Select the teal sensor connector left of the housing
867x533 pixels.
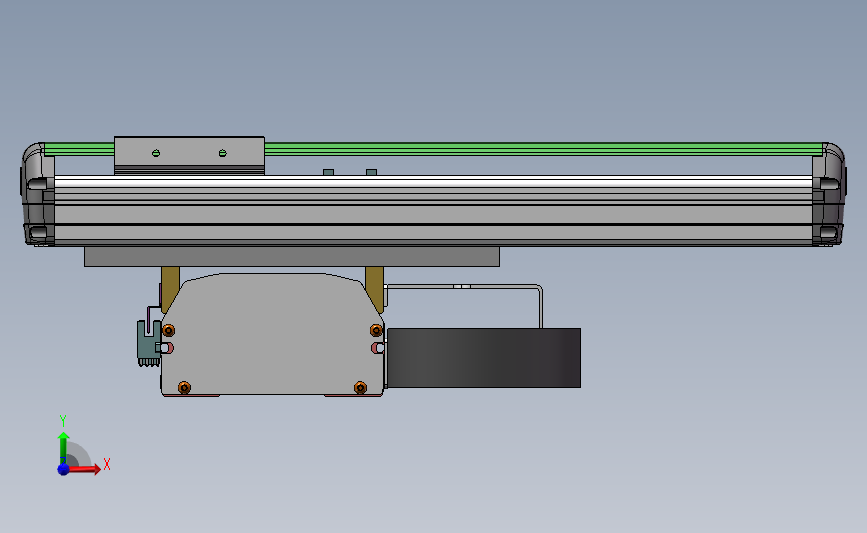click(x=149, y=343)
